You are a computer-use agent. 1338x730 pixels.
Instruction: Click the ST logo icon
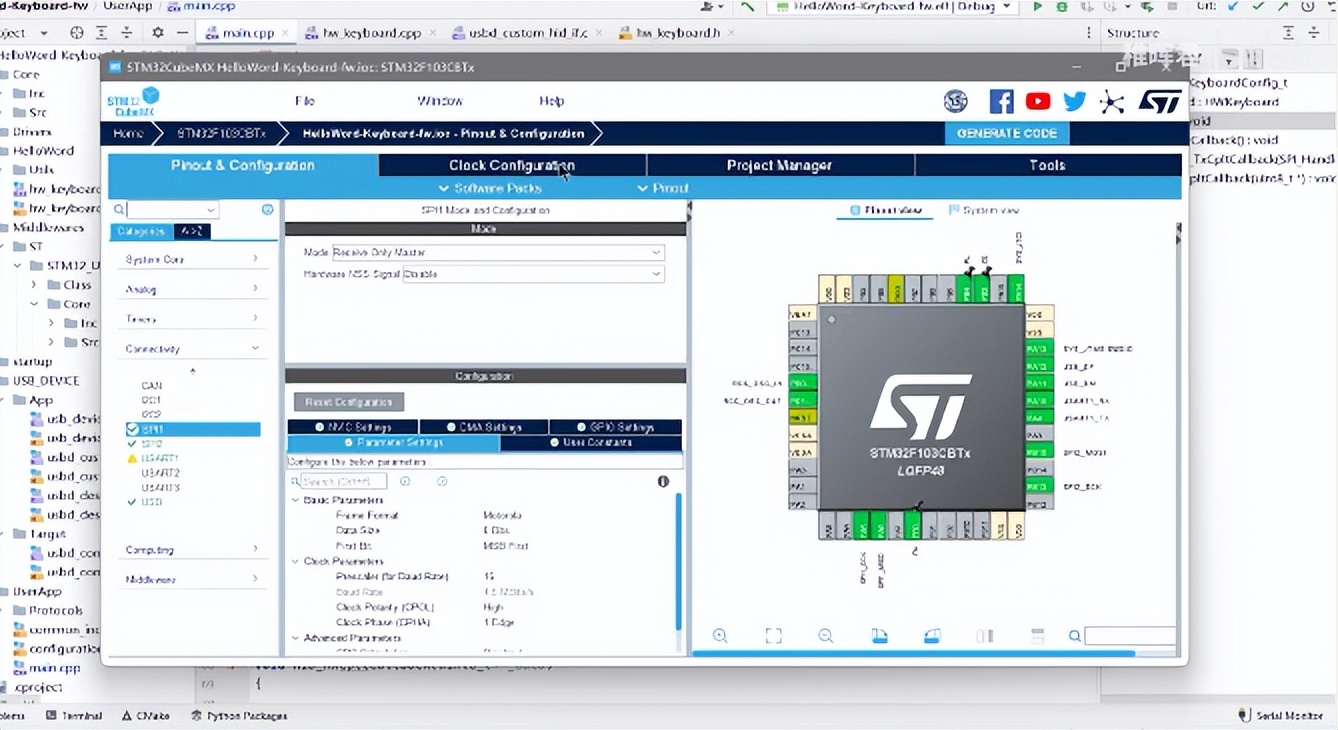(1160, 101)
